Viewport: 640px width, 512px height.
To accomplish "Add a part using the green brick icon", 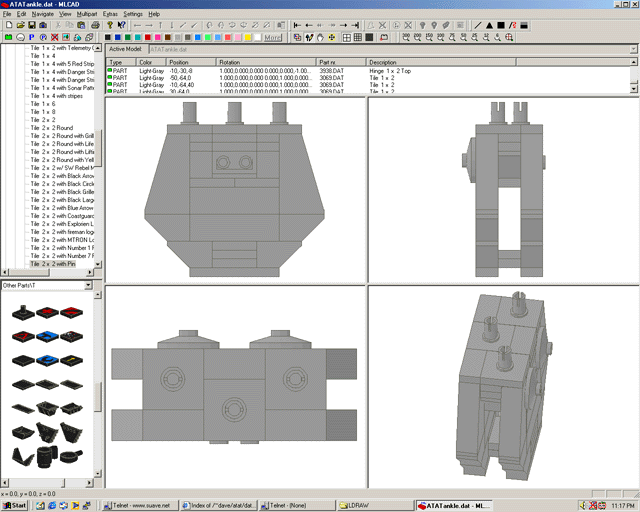I will pyautogui.click(x=8, y=38).
